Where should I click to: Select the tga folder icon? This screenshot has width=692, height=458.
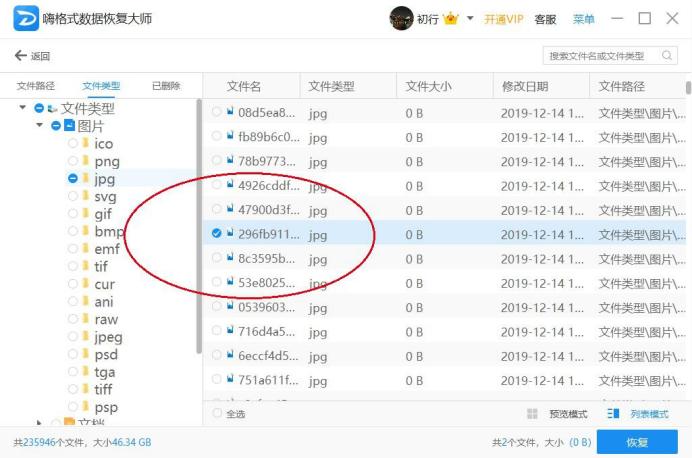click(x=86, y=372)
